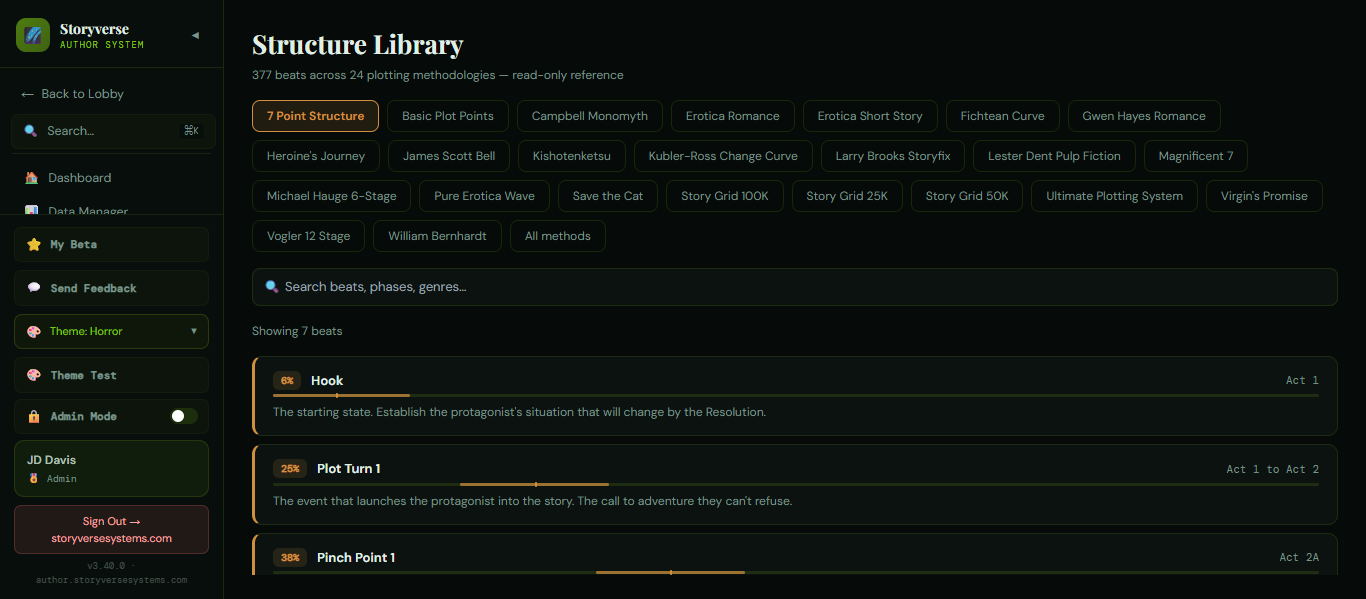Click the magnifier icon in sidebar search
Screen dimensions: 1366x599
[x=31, y=131]
